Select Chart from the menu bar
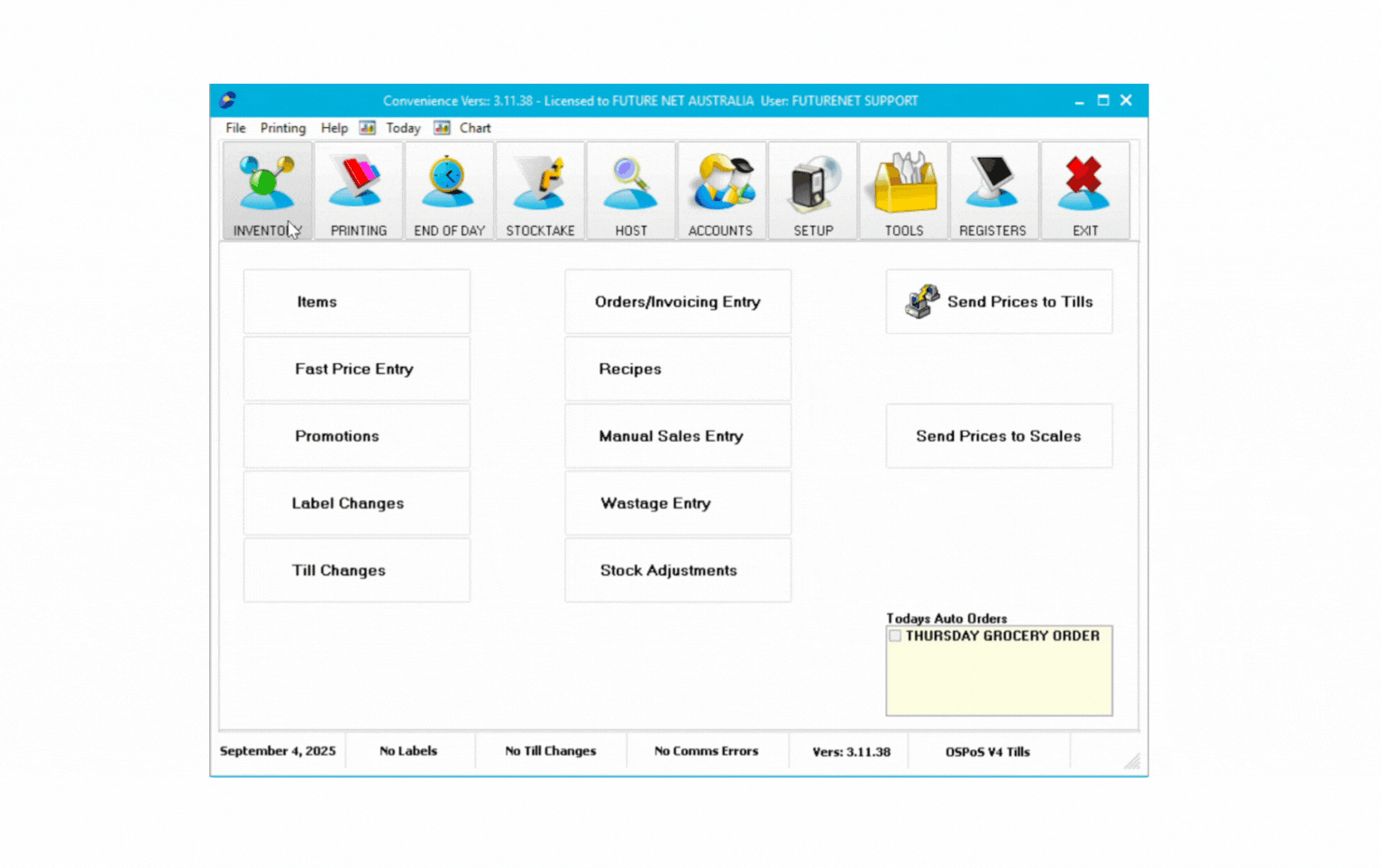The image size is (1381, 868). pos(475,127)
